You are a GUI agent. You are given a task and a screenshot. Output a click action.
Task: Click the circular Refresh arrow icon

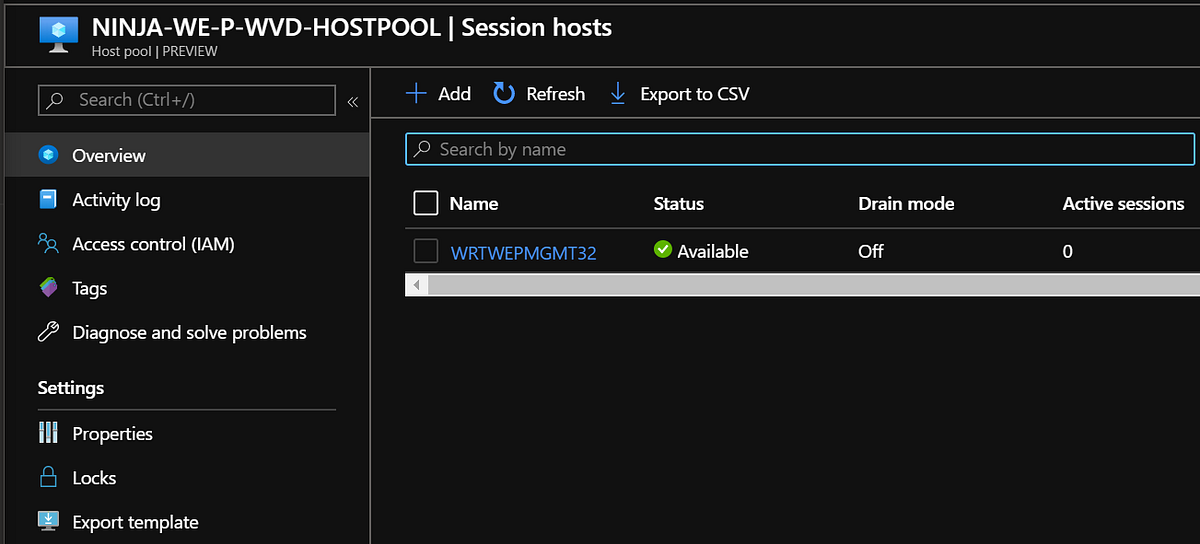pos(505,93)
